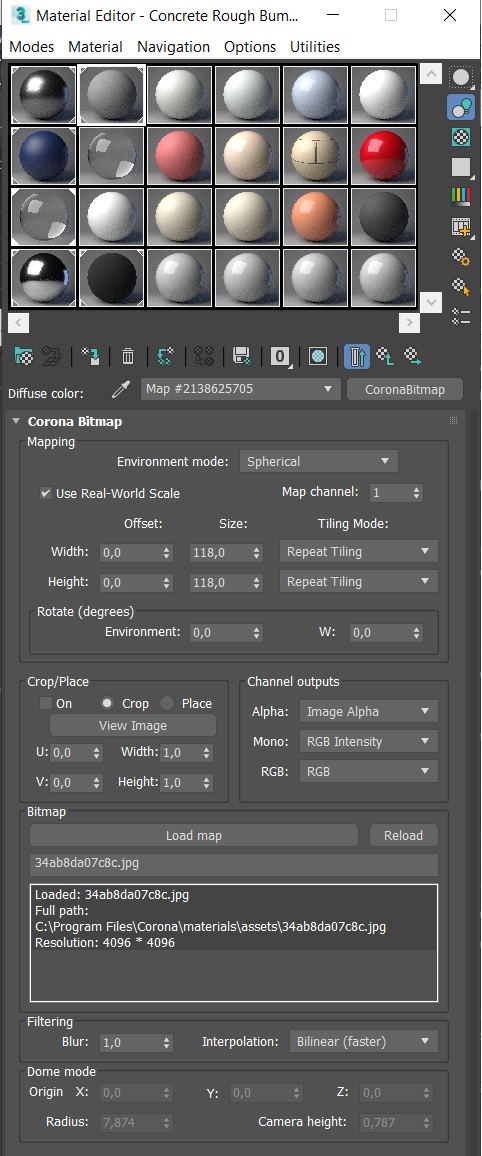Click the Load map button
The image size is (482, 1156).
tap(194, 835)
